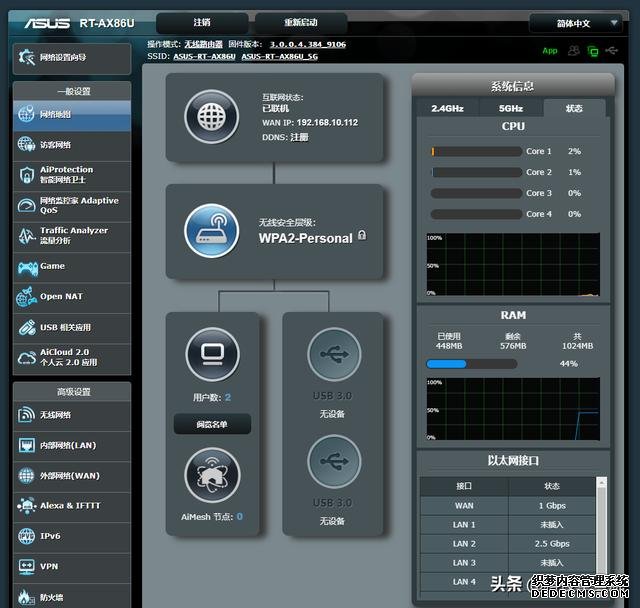Open the network setup wizard icon
640x608 pixels.
click(27, 57)
